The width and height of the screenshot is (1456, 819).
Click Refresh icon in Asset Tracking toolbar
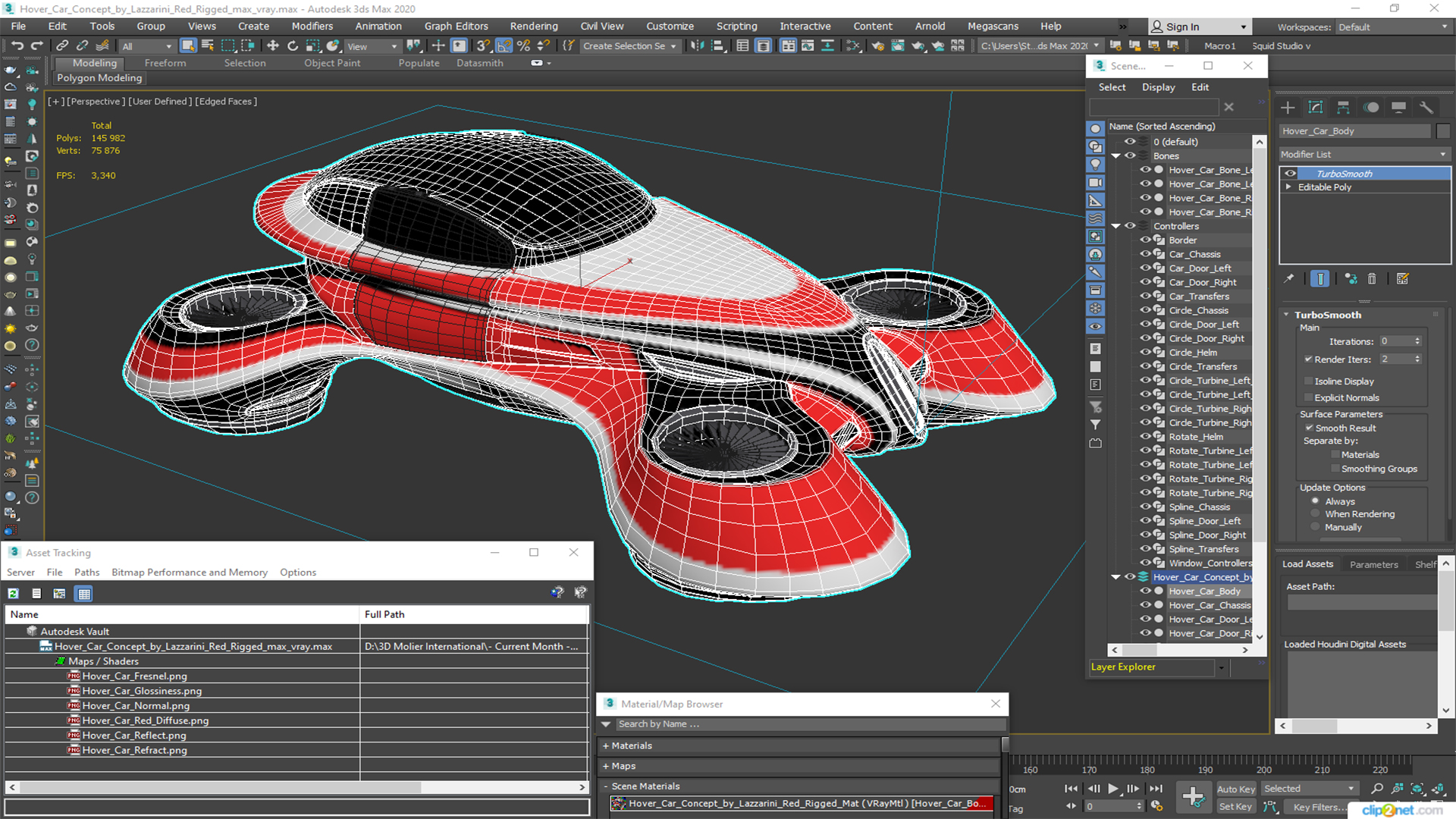coord(14,594)
